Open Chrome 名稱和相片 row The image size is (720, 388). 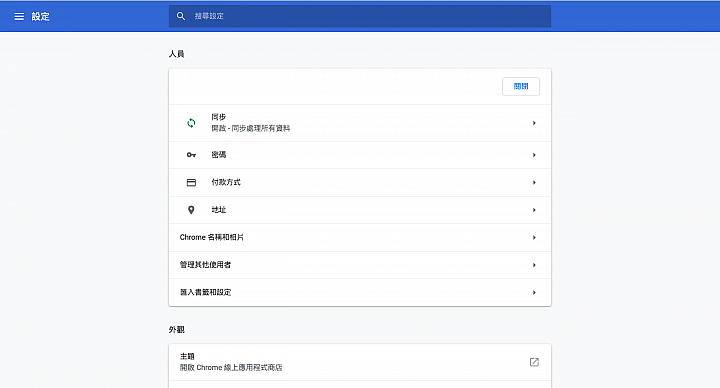click(360, 237)
